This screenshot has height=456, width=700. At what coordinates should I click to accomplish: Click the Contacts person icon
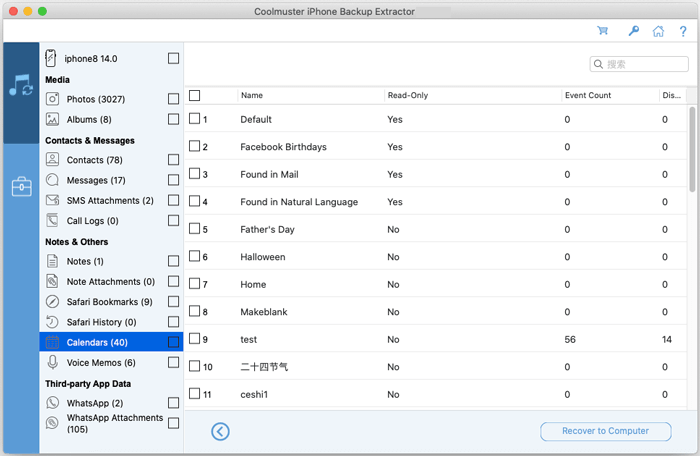(x=52, y=159)
